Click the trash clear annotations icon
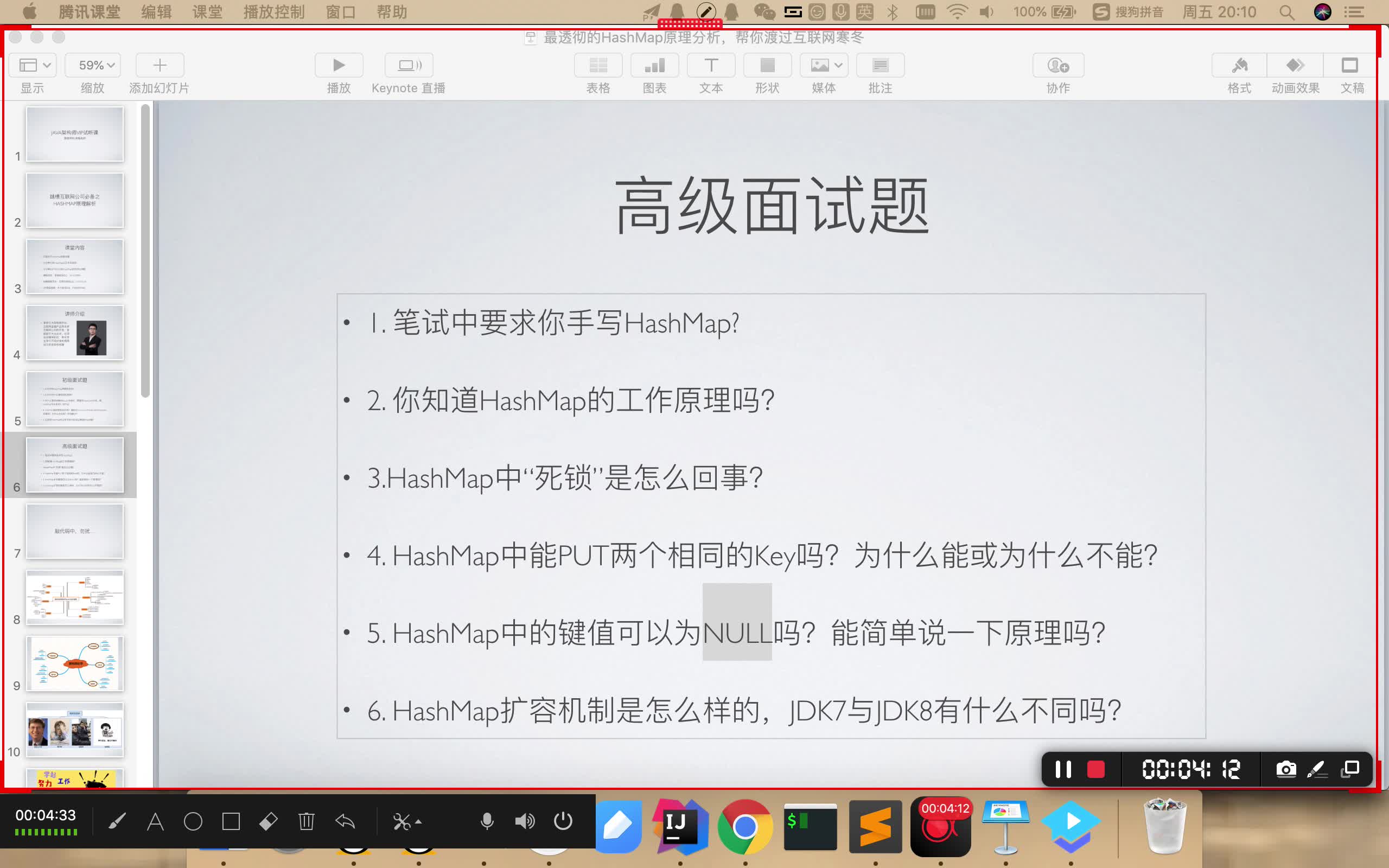The height and width of the screenshot is (868, 1389). (x=307, y=822)
